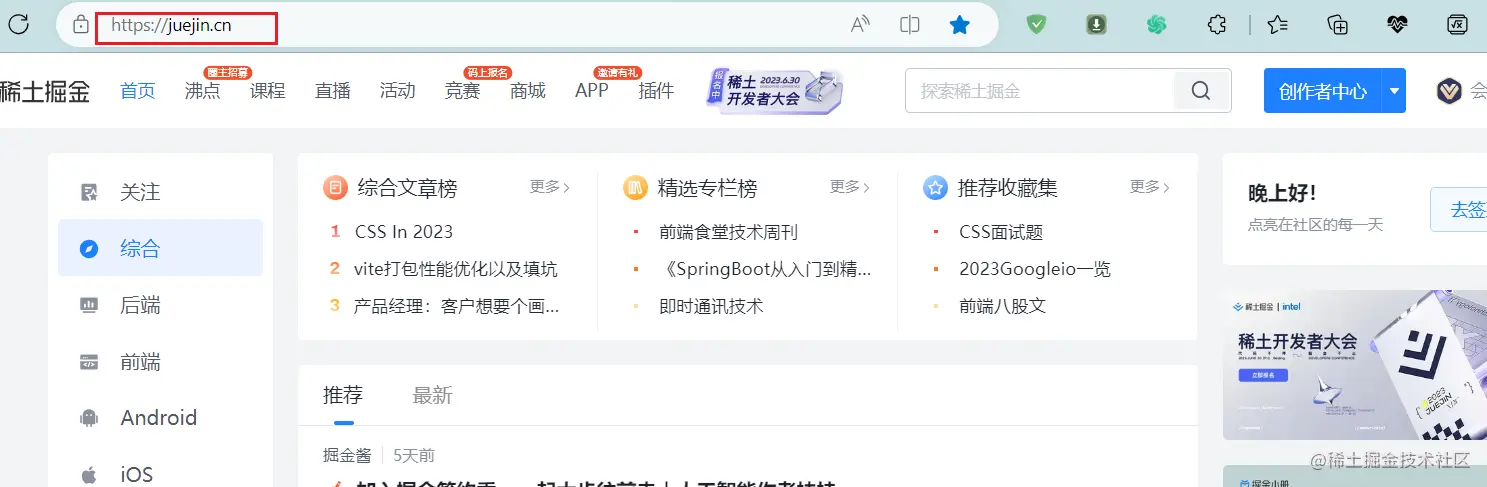Select 后端 category in sidebar

[x=160, y=305]
